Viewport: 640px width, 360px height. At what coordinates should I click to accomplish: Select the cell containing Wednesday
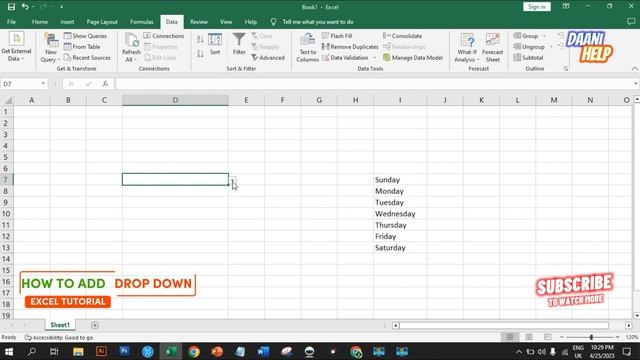pos(400,213)
